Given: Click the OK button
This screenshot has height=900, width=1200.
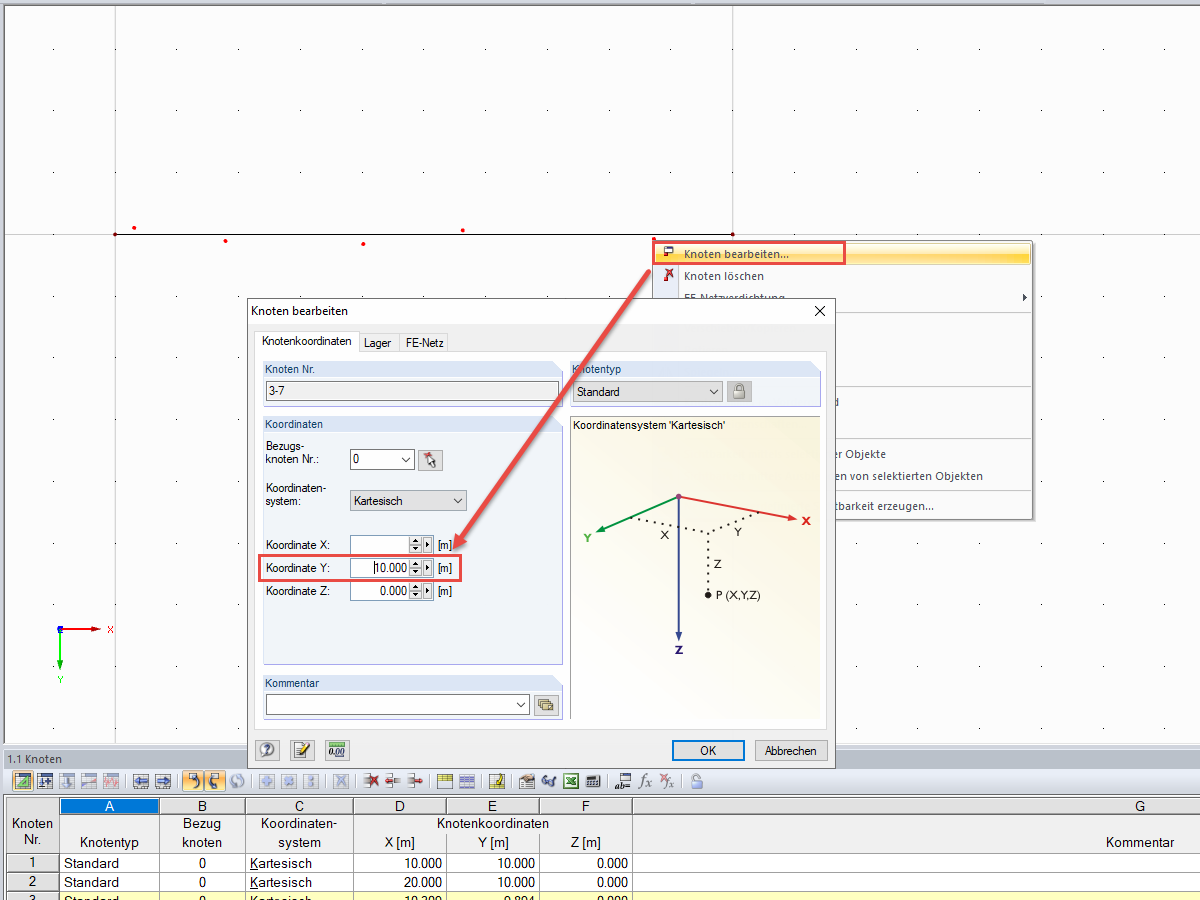Looking at the screenshot, I should pyautogui.click(x=708, y=750).
